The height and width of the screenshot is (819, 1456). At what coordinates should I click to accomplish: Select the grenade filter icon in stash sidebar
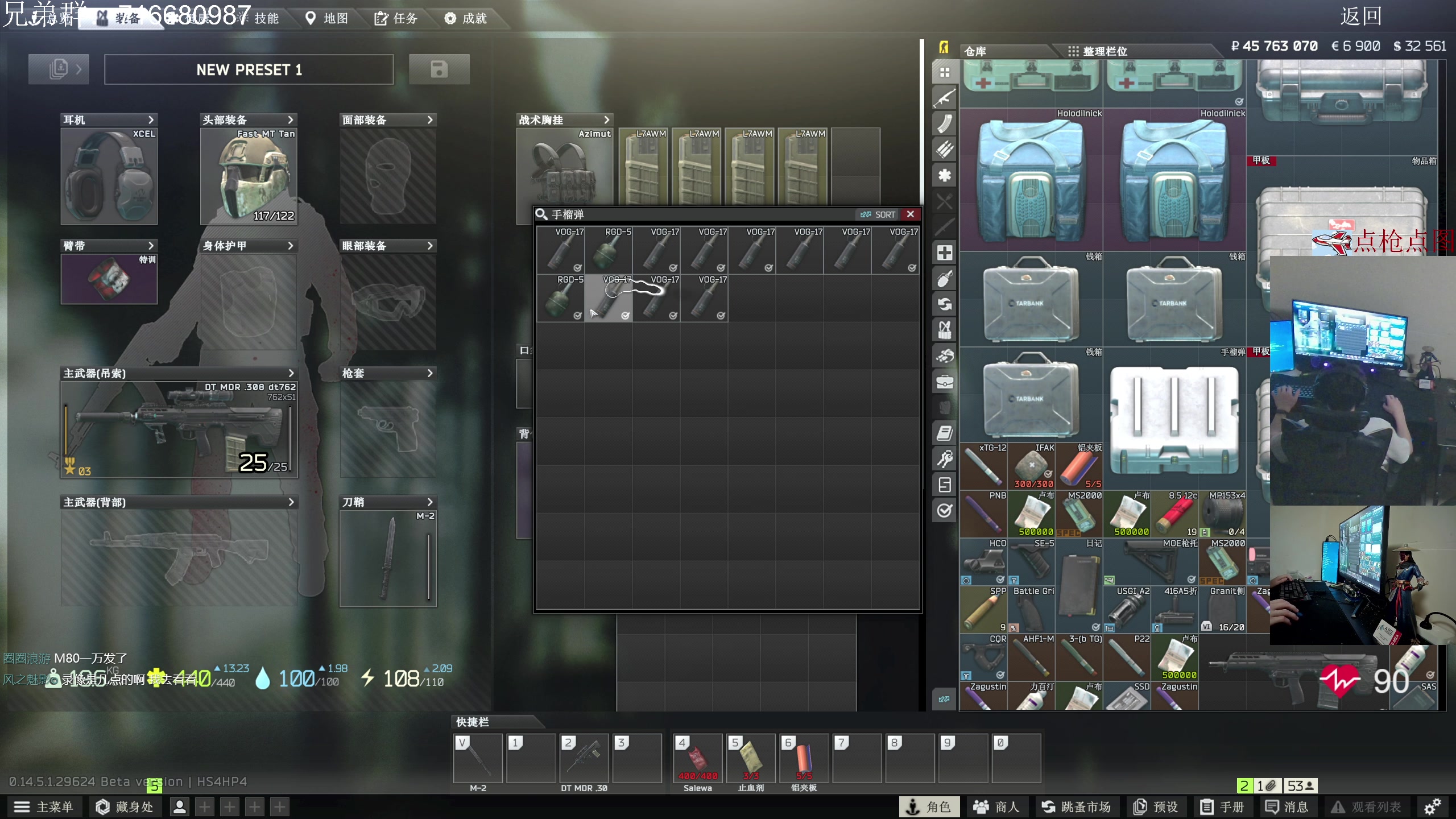pos(944,278)
